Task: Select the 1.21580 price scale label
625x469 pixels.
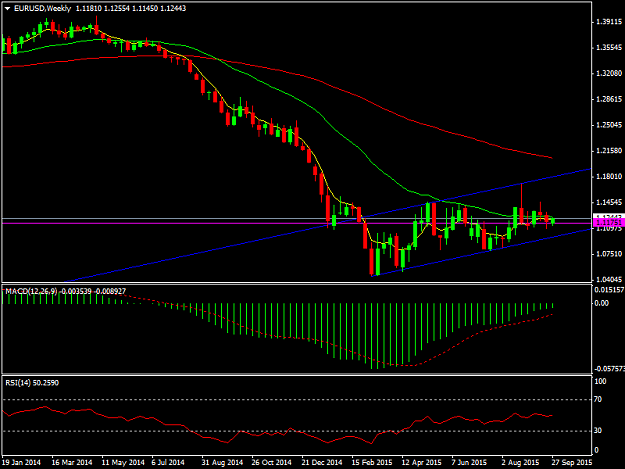Action: tap(609, 151)
